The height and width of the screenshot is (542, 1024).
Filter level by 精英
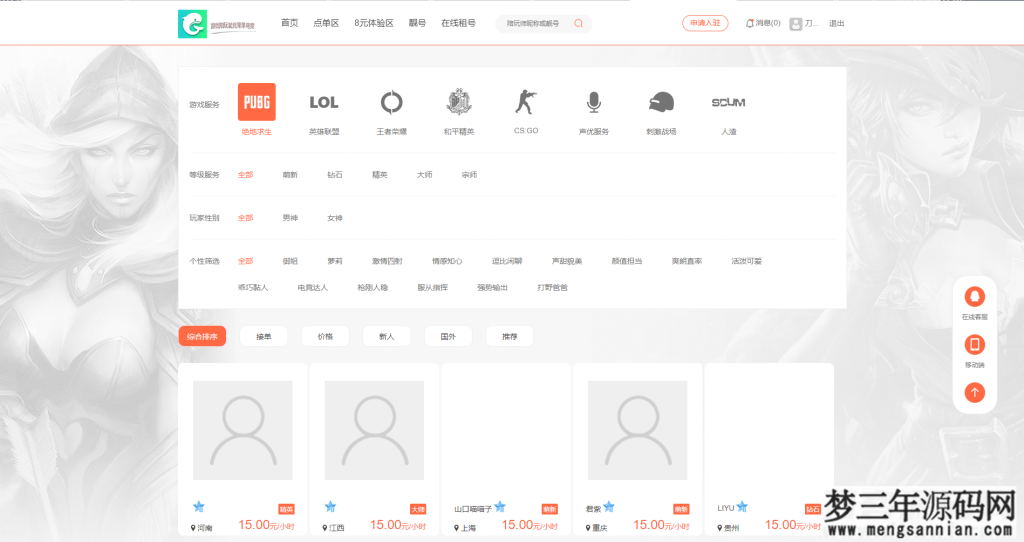(x=379, y=175)
